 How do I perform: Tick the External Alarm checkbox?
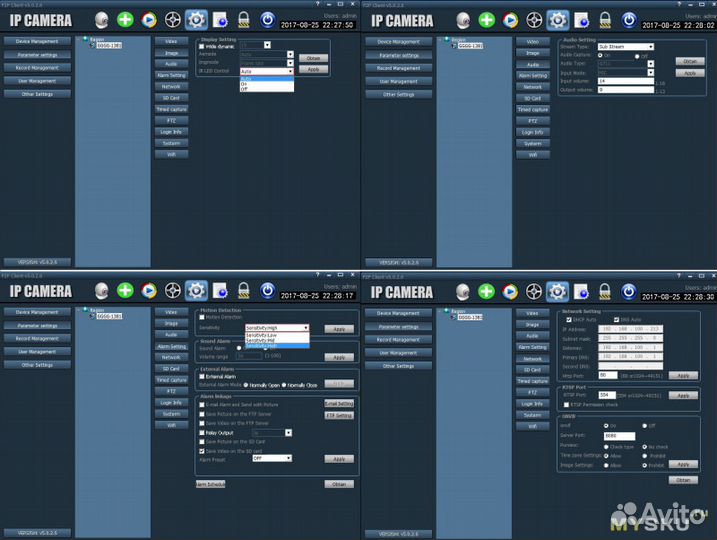point(202,376)
